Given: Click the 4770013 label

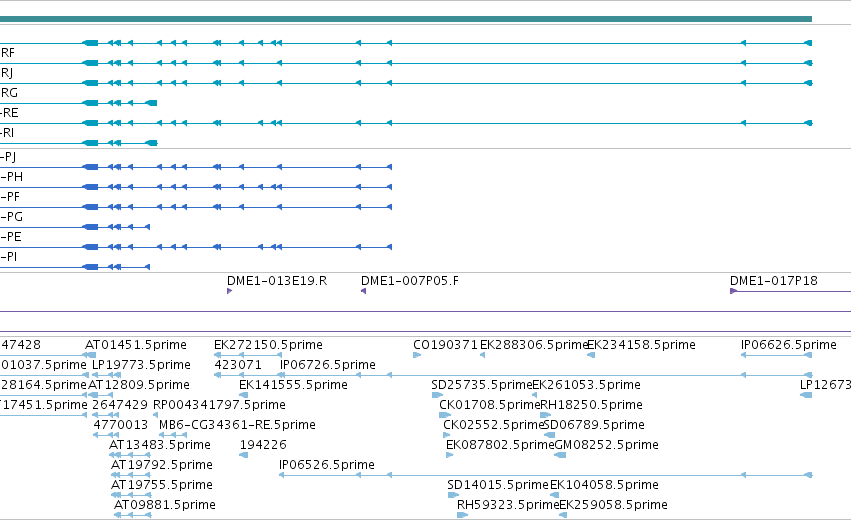Looking at the screenshot, I should [x=120, y=425].
